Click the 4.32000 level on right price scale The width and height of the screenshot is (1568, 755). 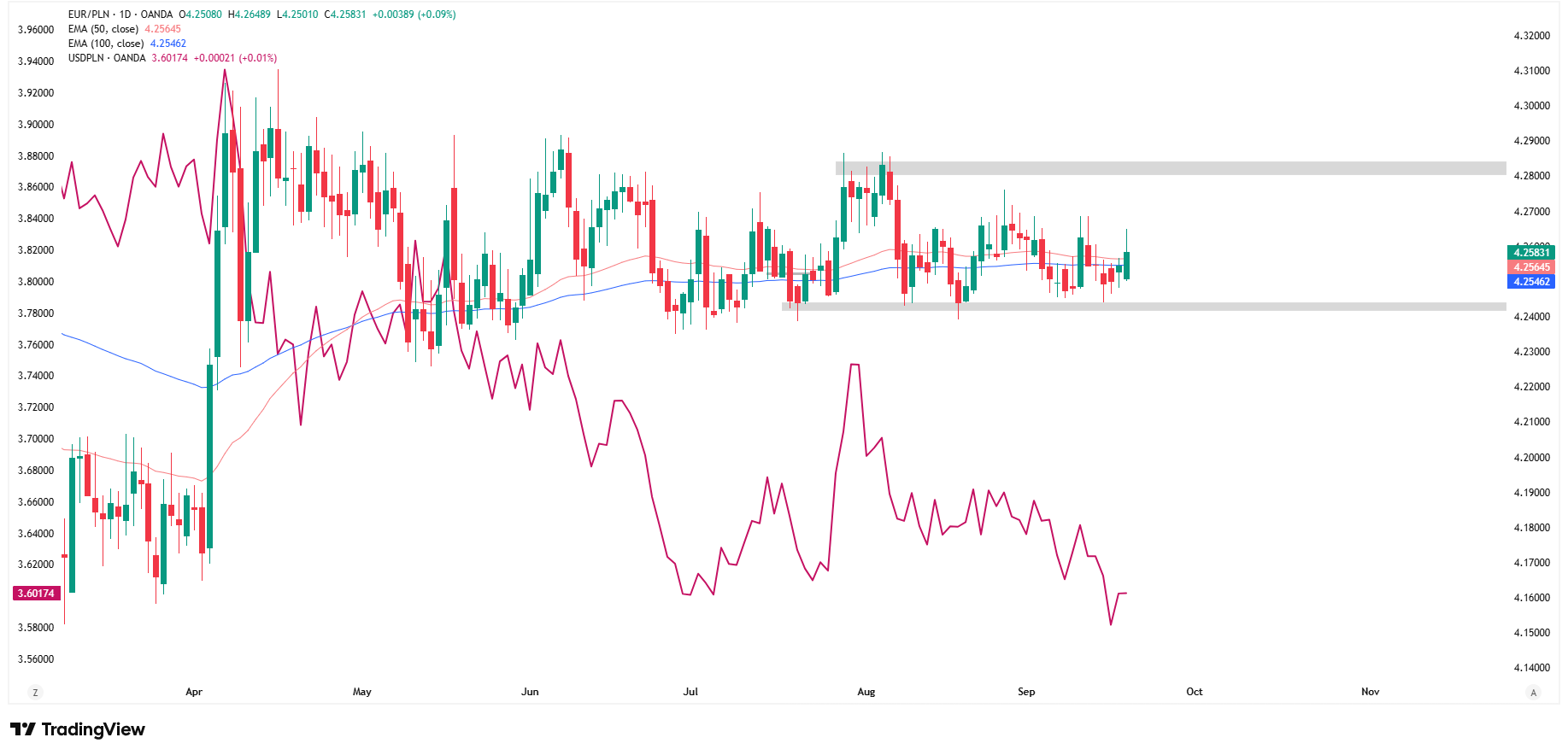point(1531,36)
